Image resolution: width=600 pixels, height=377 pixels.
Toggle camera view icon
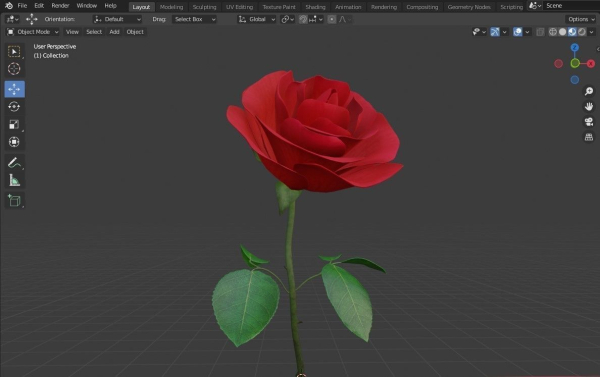(x=589, y=122)
